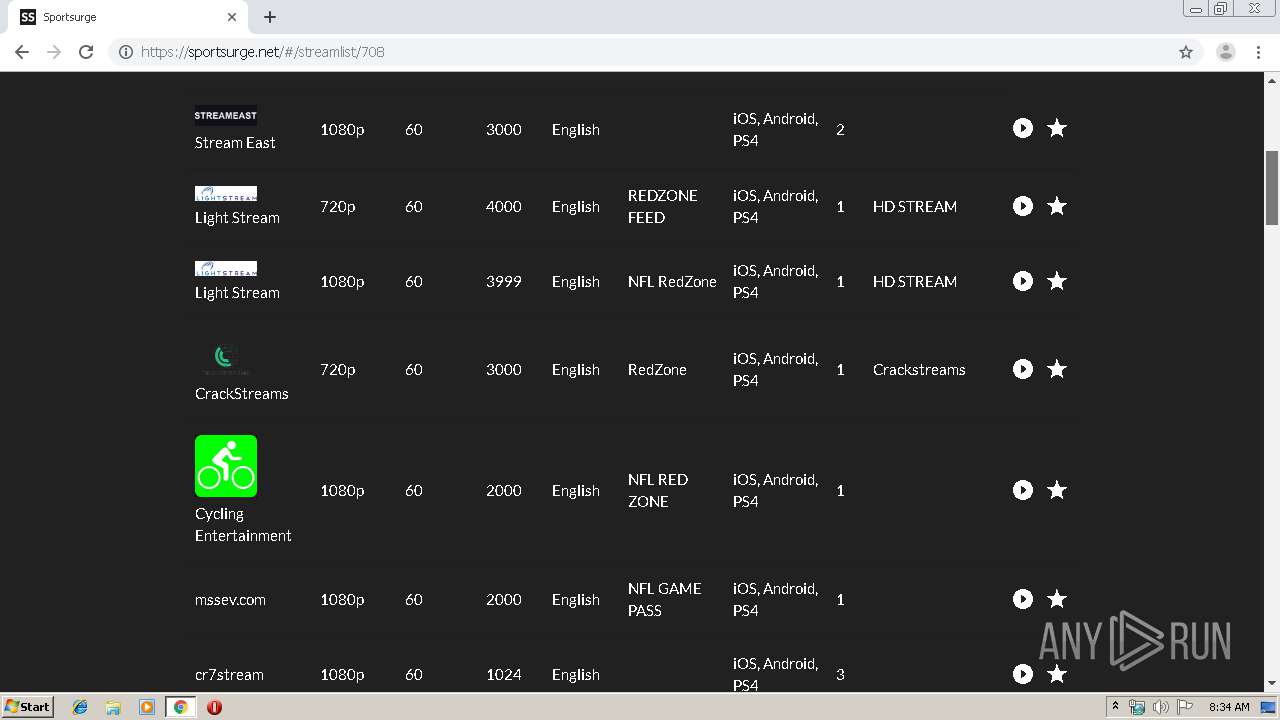Image resolution: width=1280 pixels, height=720 pixels.
Task: Click the scrollbar up arrow
Action: [x=1272, y=79]
